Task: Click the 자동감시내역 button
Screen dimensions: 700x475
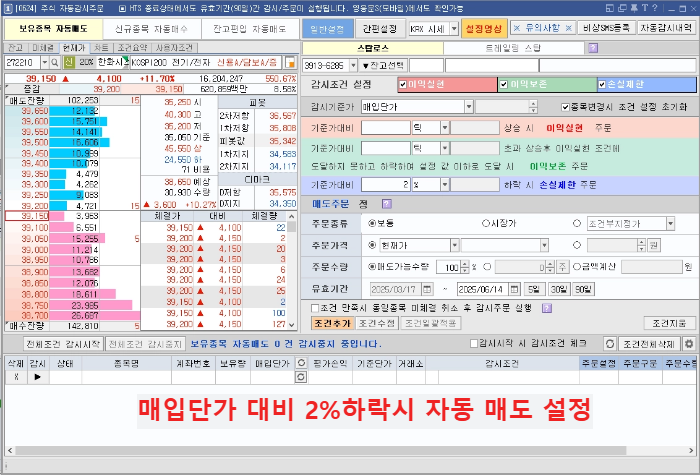Action: tap(666, 28)
